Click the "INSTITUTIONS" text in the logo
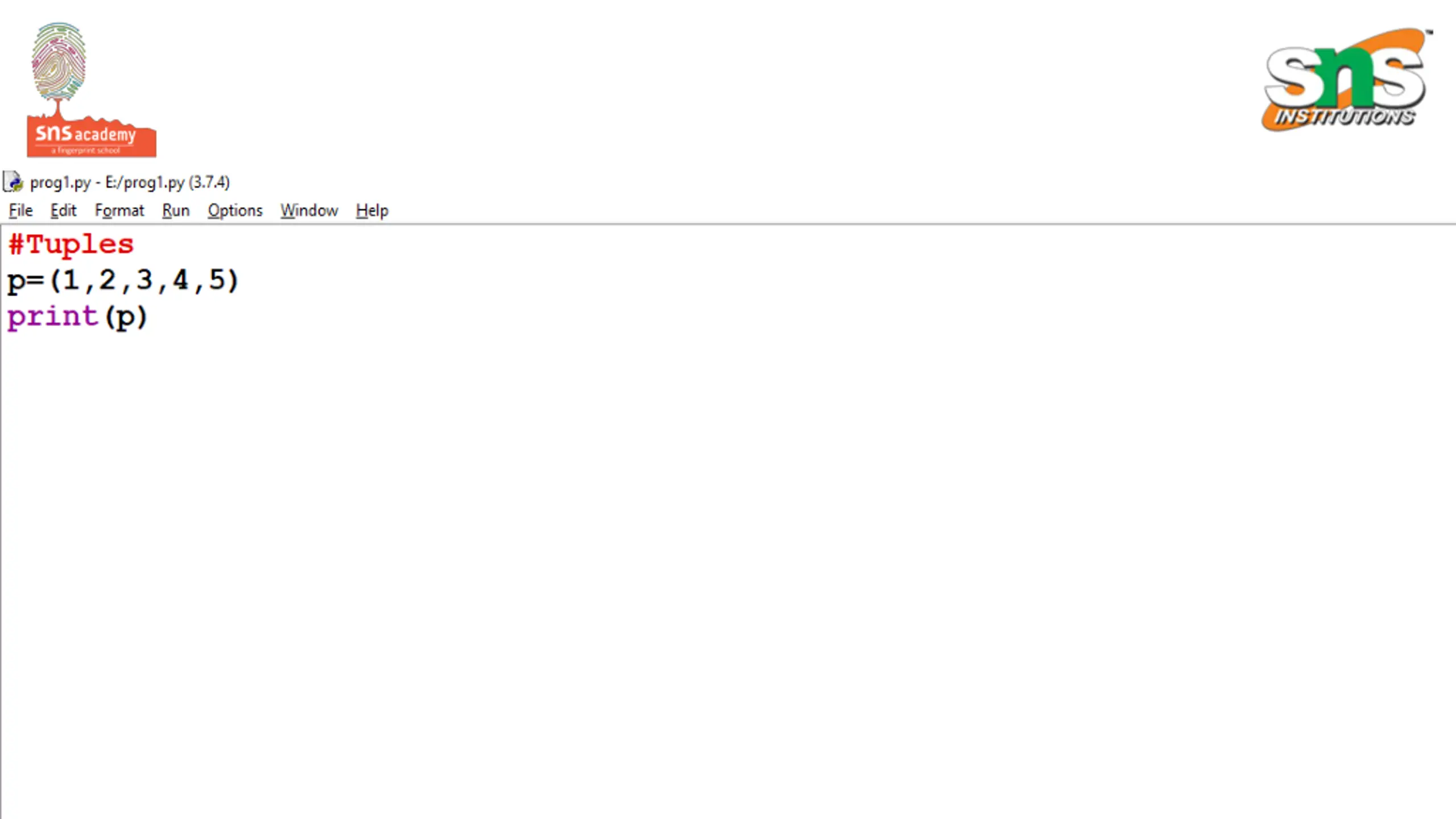 pos(1343,117)
